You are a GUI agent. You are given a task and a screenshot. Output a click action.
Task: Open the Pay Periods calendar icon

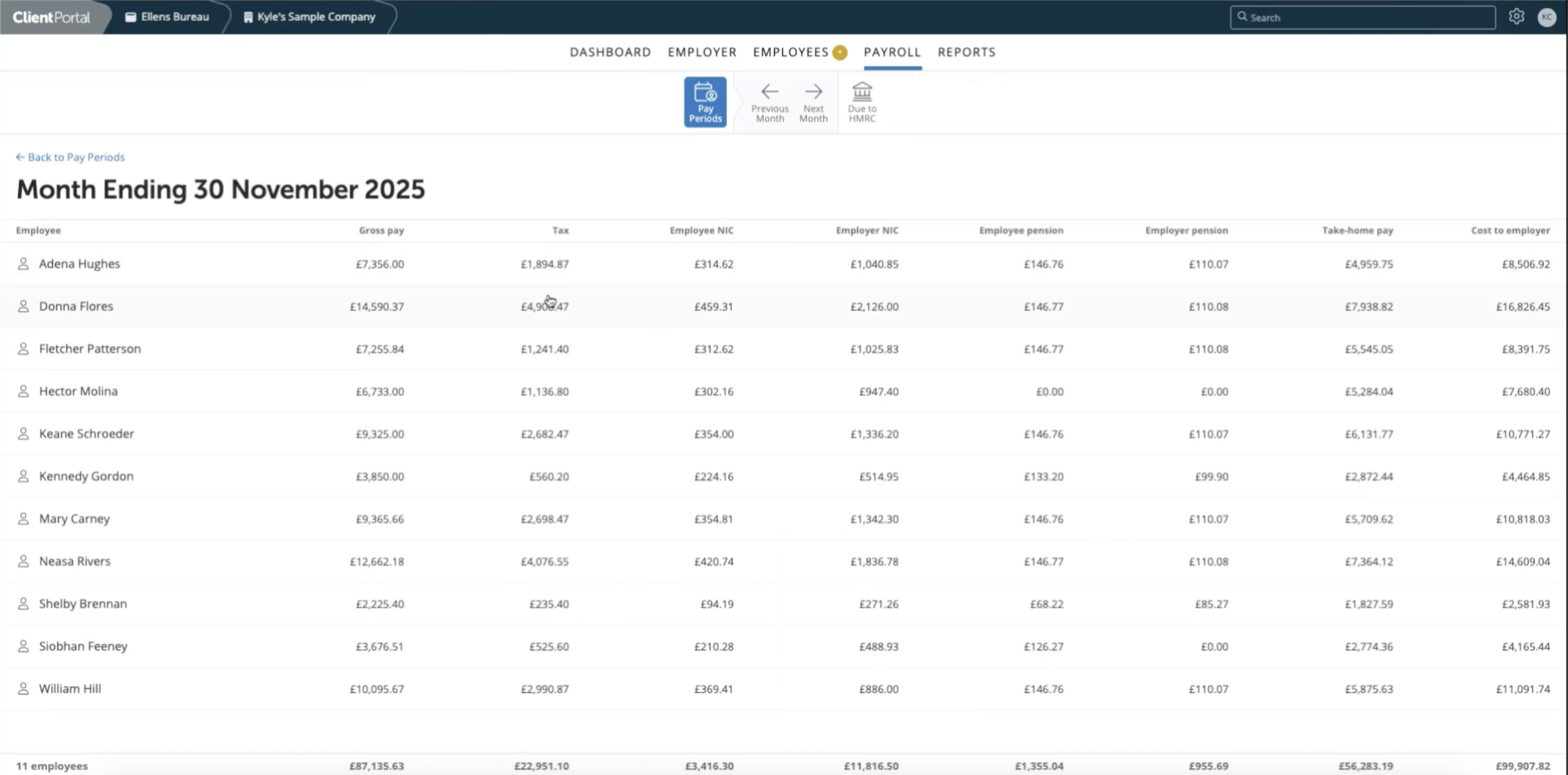[705, 101]
